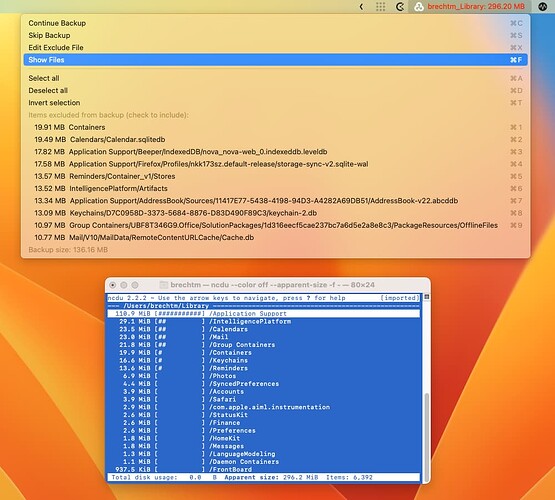Viewport: 555px width, 500px height.
Task: Click the Backup size: 136.16 MB label
Action: pos(68,250)
